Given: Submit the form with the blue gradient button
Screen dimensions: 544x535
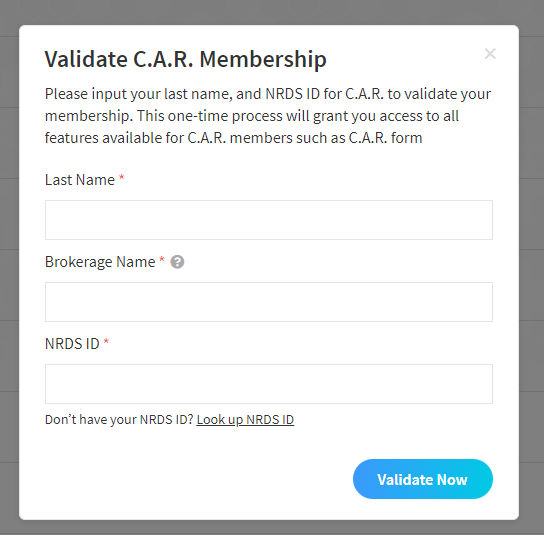Looking at the screenshot, I should point(423,479).
